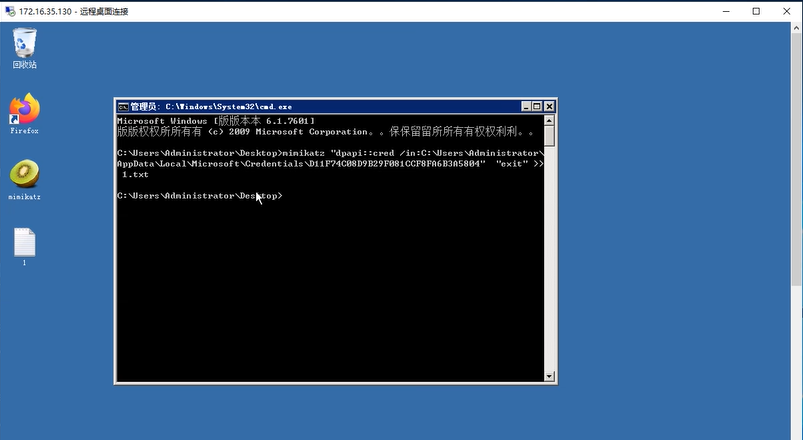
Task: Open the Recycle Bin desktop icon
Action: click(24, 48)
